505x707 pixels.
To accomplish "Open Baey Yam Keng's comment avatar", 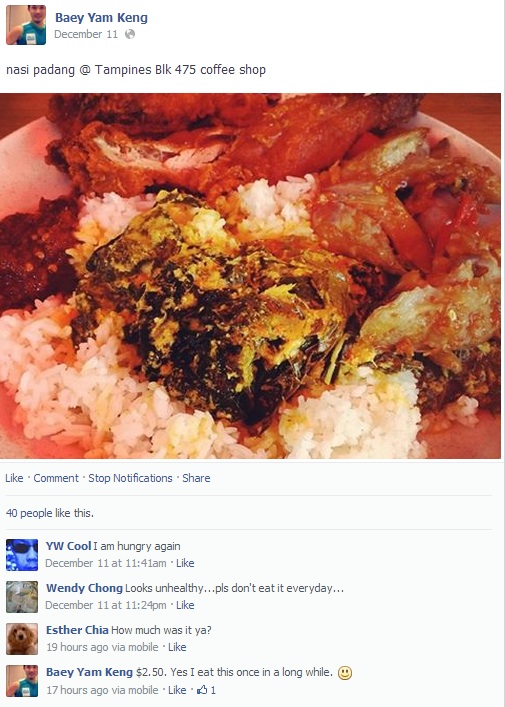I will point(22,681).
